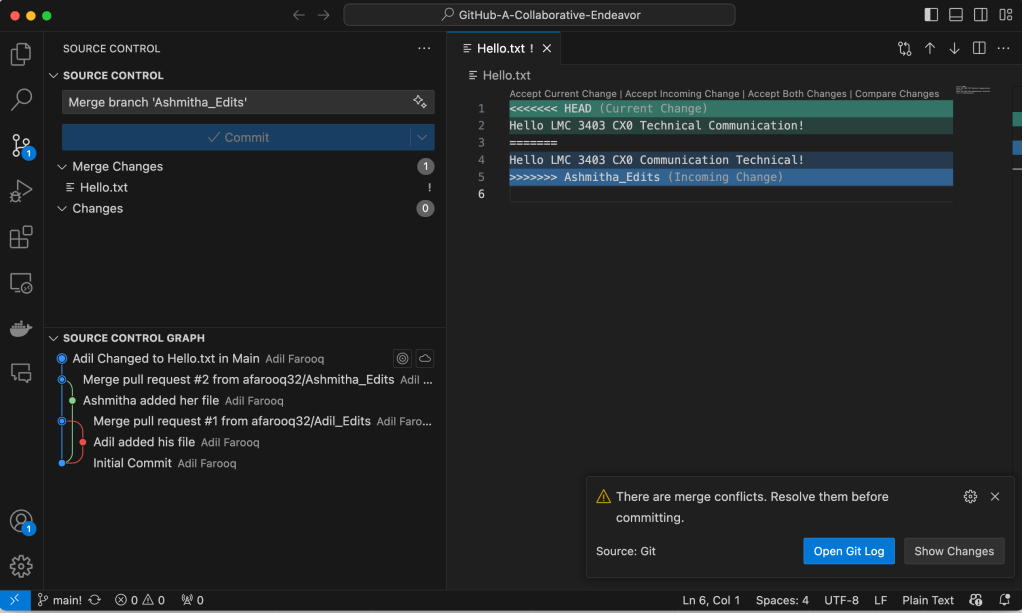Select 'Adil added his file' commit
This screenshot has width=1022, height=613.
[x=244, y=442]
